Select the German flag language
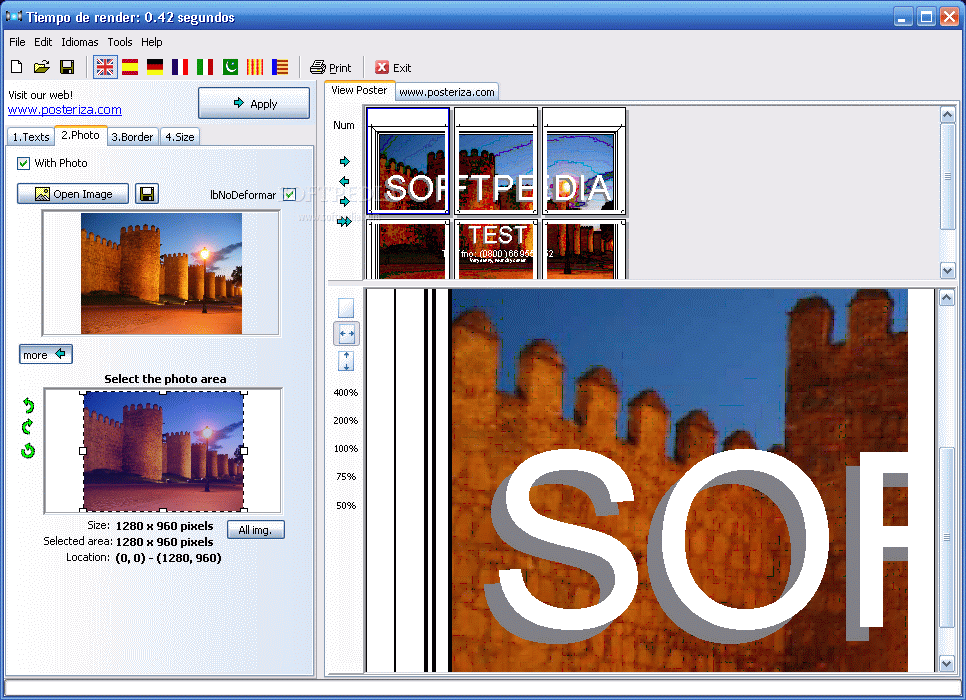Screen dimensions: 966x700 (x=155, y=67)
